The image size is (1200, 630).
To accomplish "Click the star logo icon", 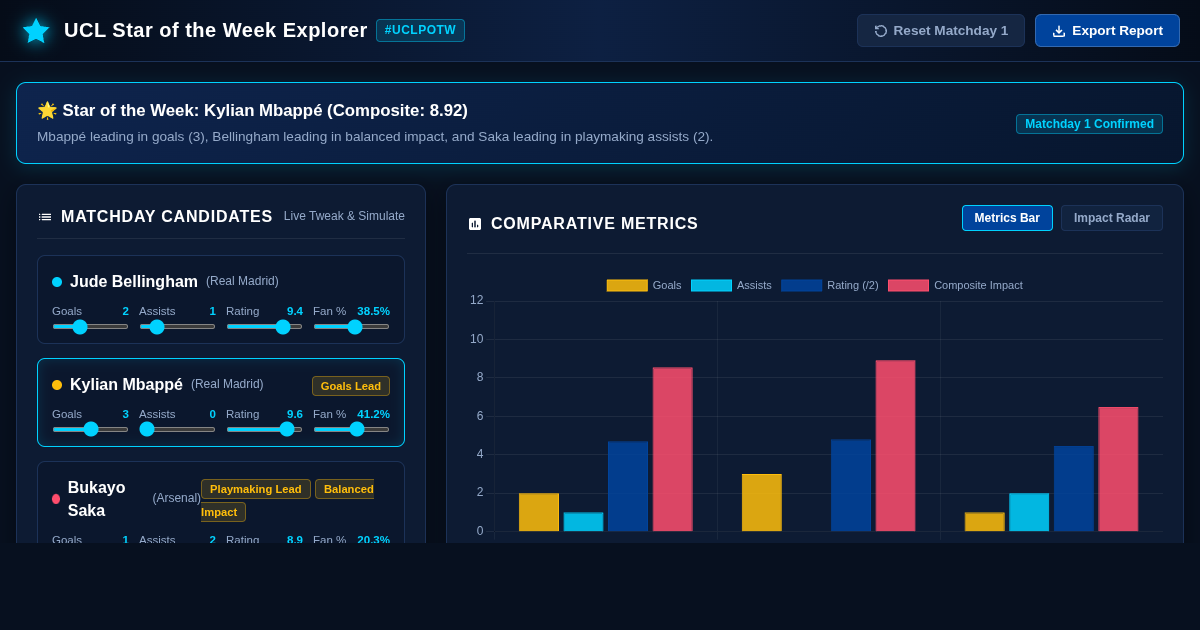I will (36, 31).
